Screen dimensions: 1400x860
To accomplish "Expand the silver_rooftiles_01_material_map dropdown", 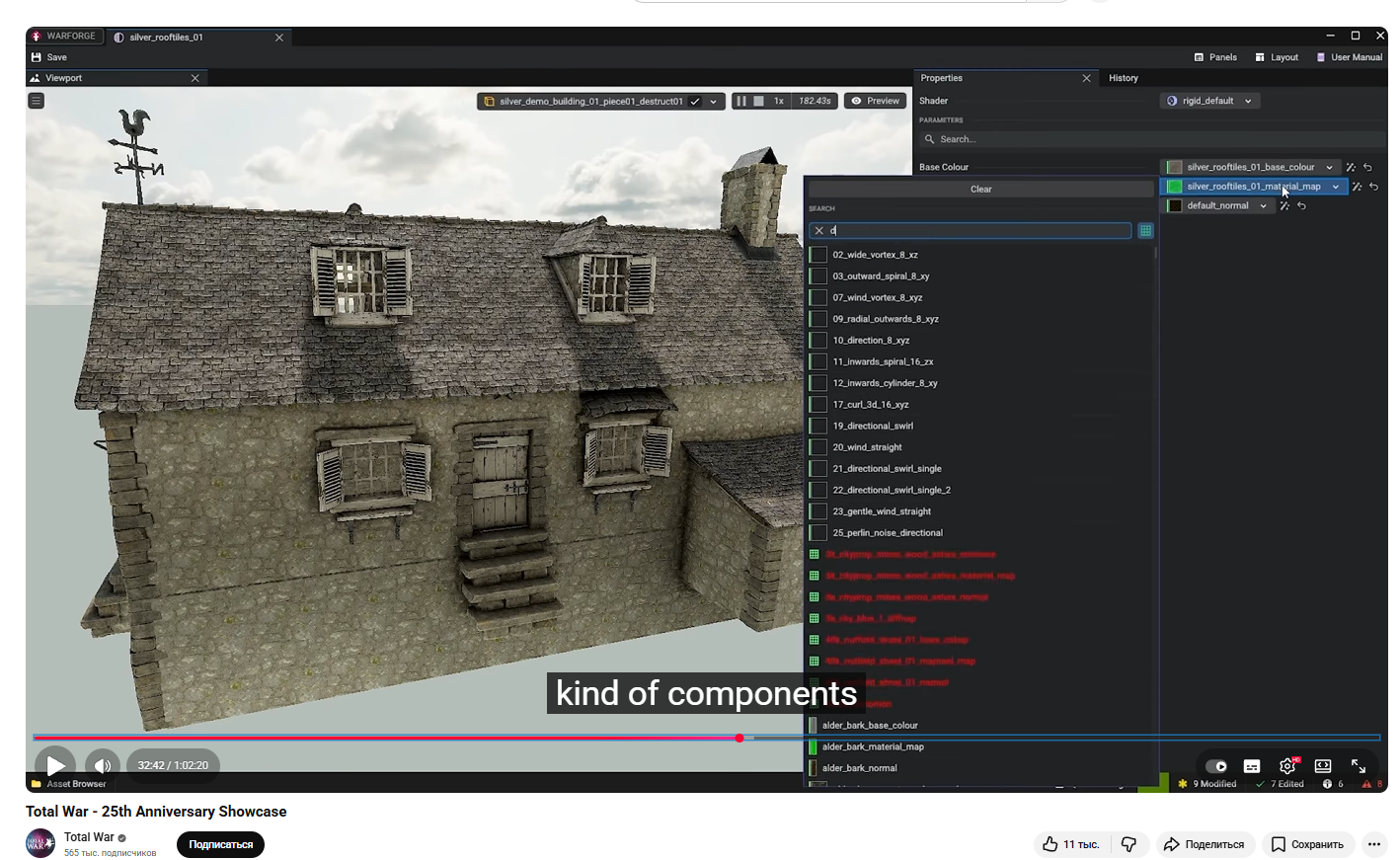I will (x=1336, y=187).
